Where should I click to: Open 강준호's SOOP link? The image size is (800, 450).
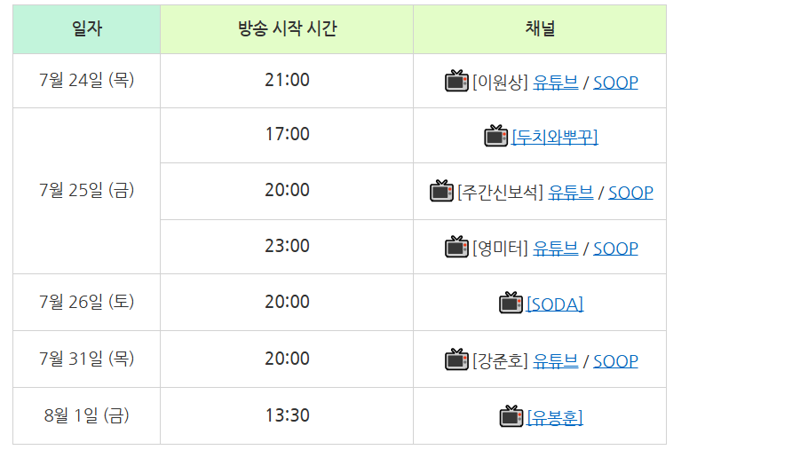[615, 361]
